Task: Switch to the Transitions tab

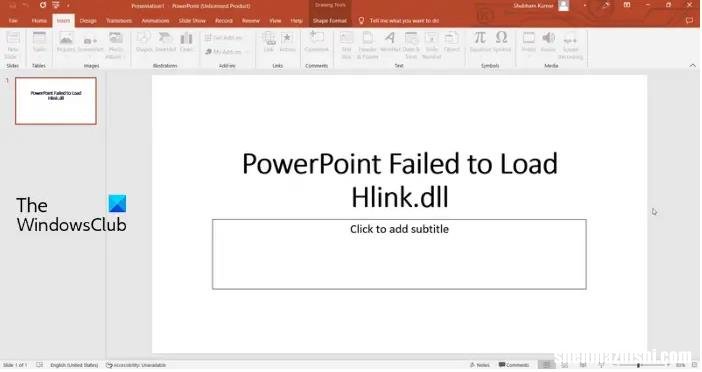Action: coord(119,21)
